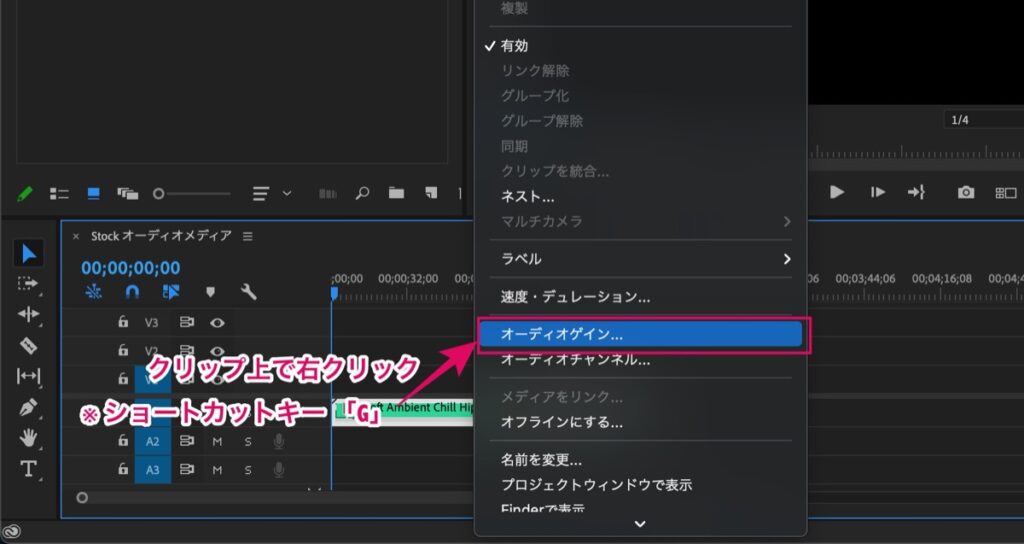This screenshot has height=544, width=1024.
Task: Click the timecode 00;00;00;00 field
Action: pos(131,268)
